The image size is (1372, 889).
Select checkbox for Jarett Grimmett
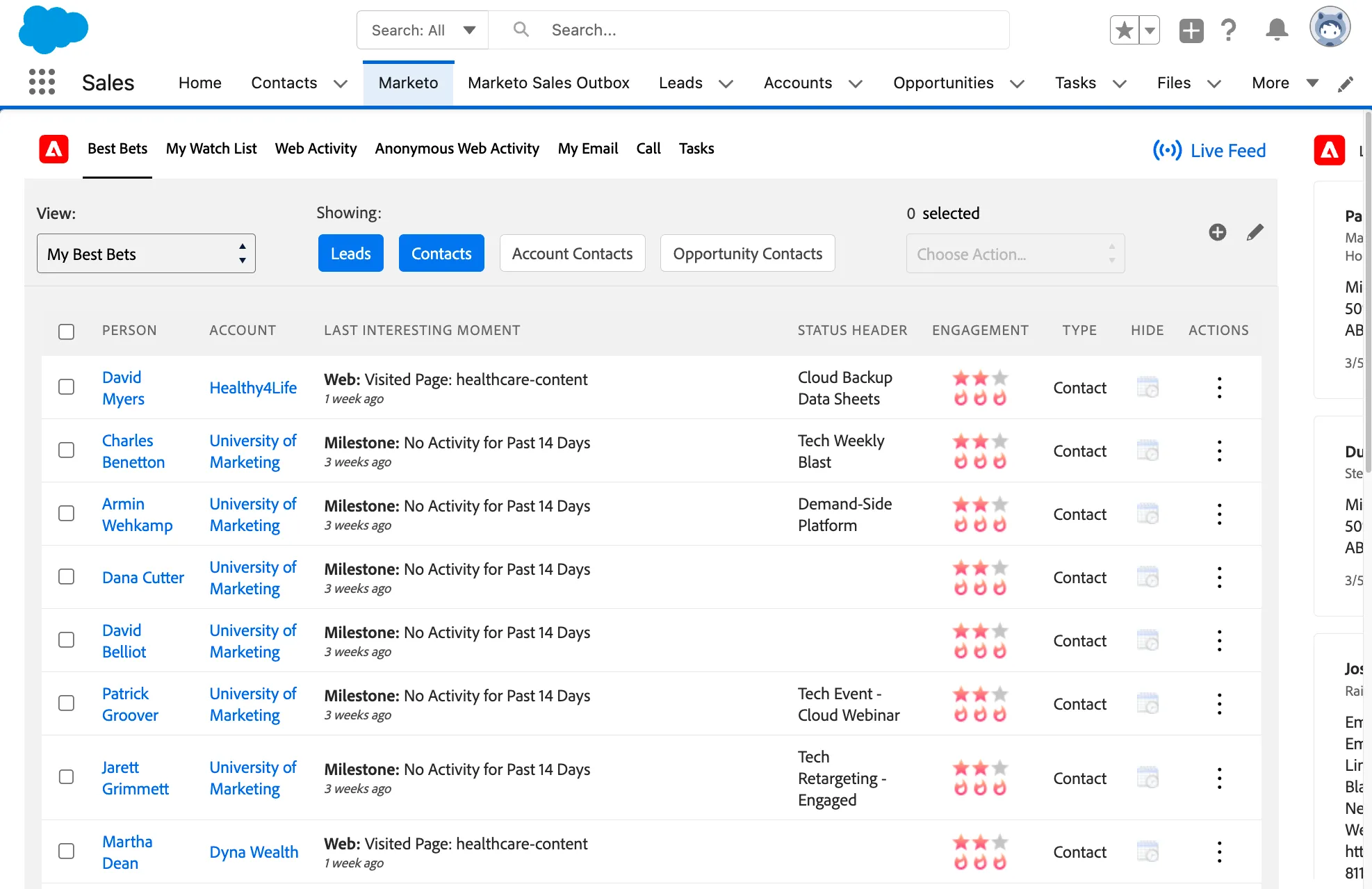coord(67,776)
